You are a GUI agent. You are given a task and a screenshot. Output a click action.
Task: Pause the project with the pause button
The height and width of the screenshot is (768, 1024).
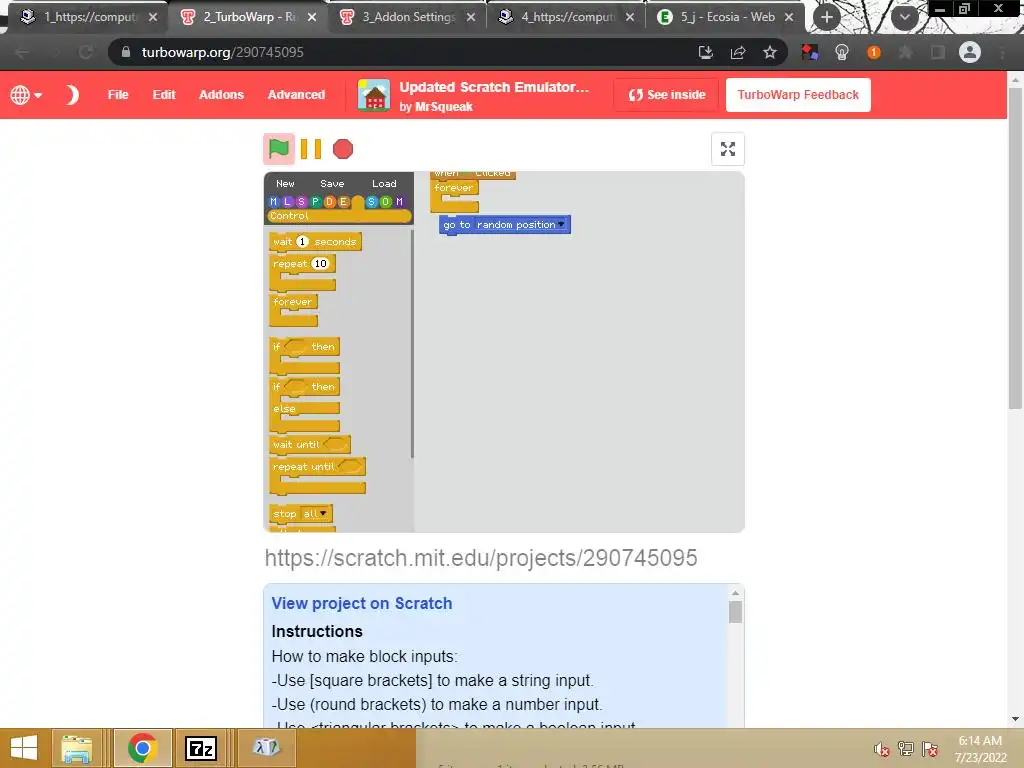click(311, 149)
